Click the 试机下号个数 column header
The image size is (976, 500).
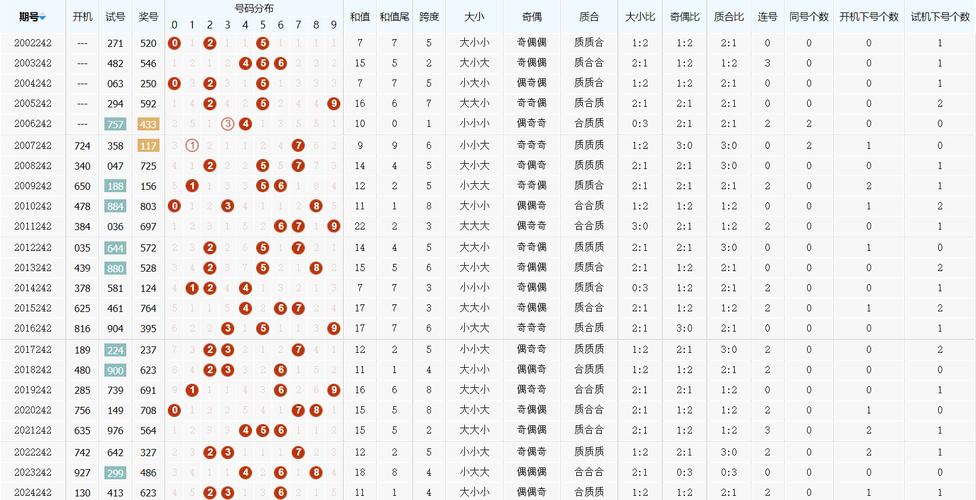pos(940,17)
